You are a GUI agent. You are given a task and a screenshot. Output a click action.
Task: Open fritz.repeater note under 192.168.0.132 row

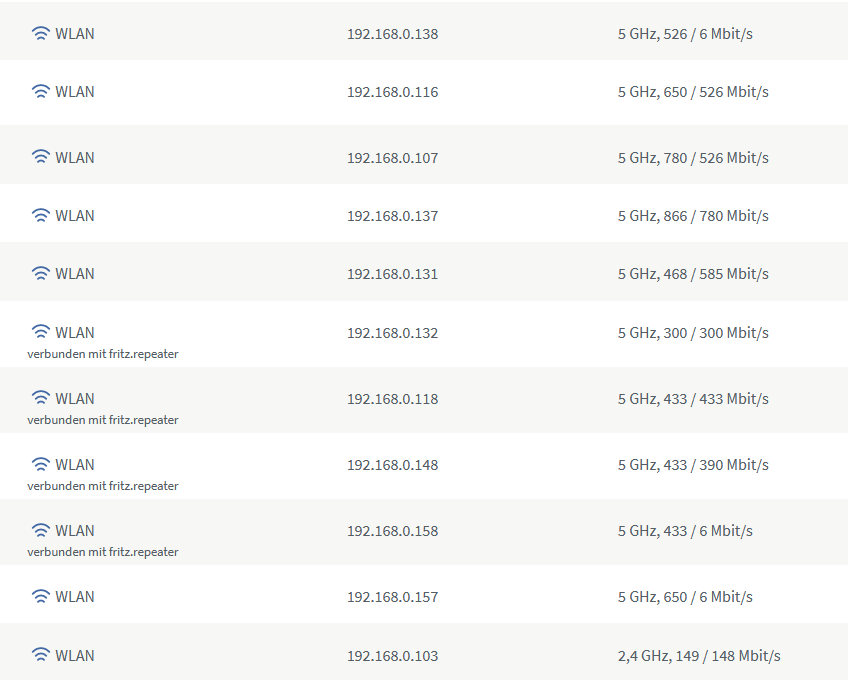pyautogui.click(x=103, y=354)
